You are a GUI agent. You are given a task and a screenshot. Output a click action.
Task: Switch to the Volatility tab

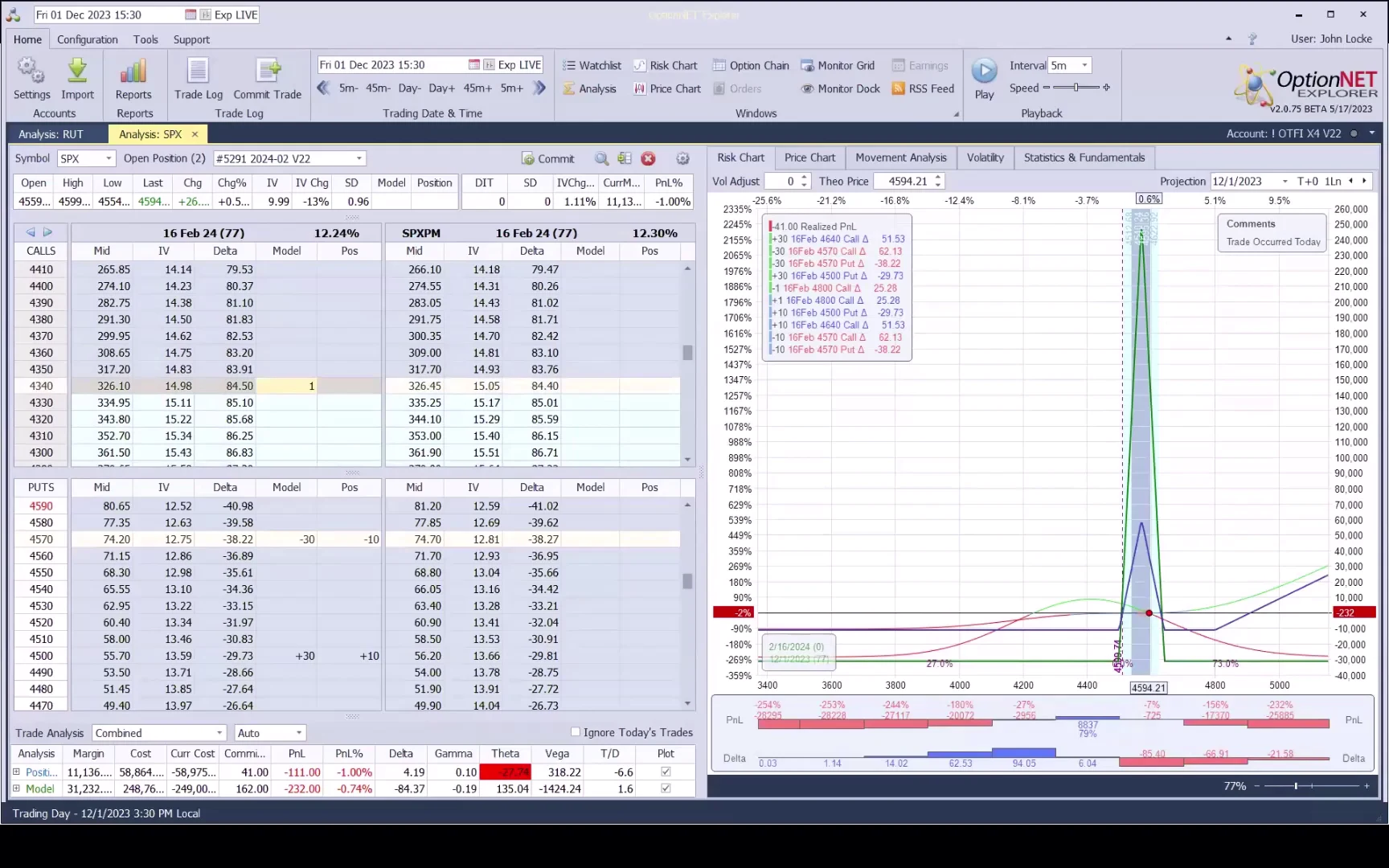985,158
